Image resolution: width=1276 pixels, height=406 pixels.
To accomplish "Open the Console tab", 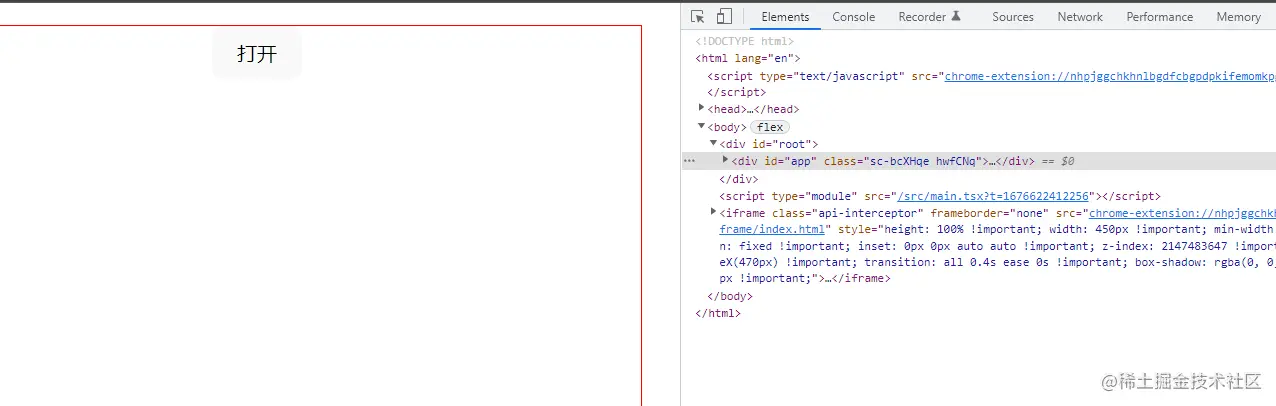I will pos(854,17).
